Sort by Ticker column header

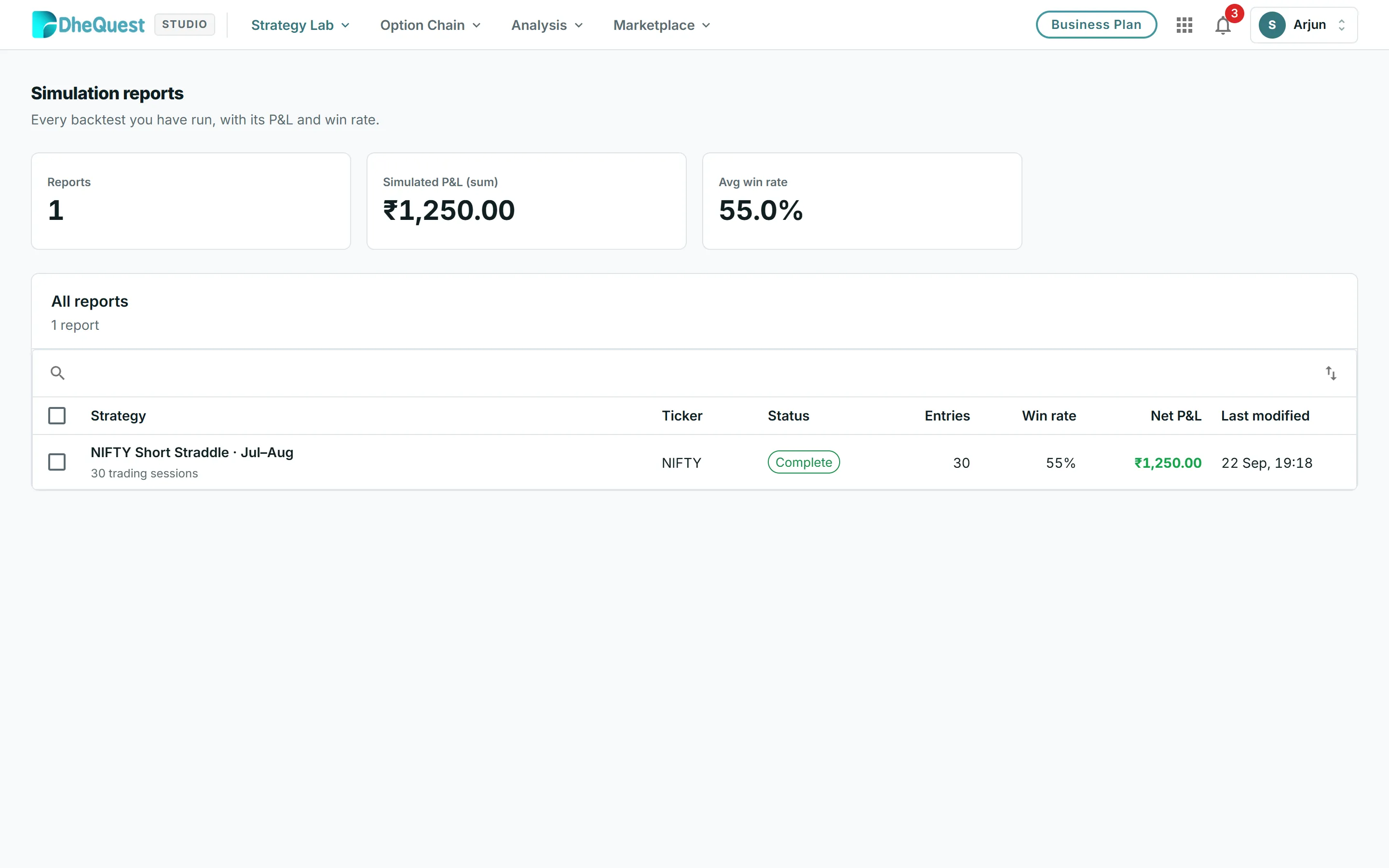click(x=682, y=416)
